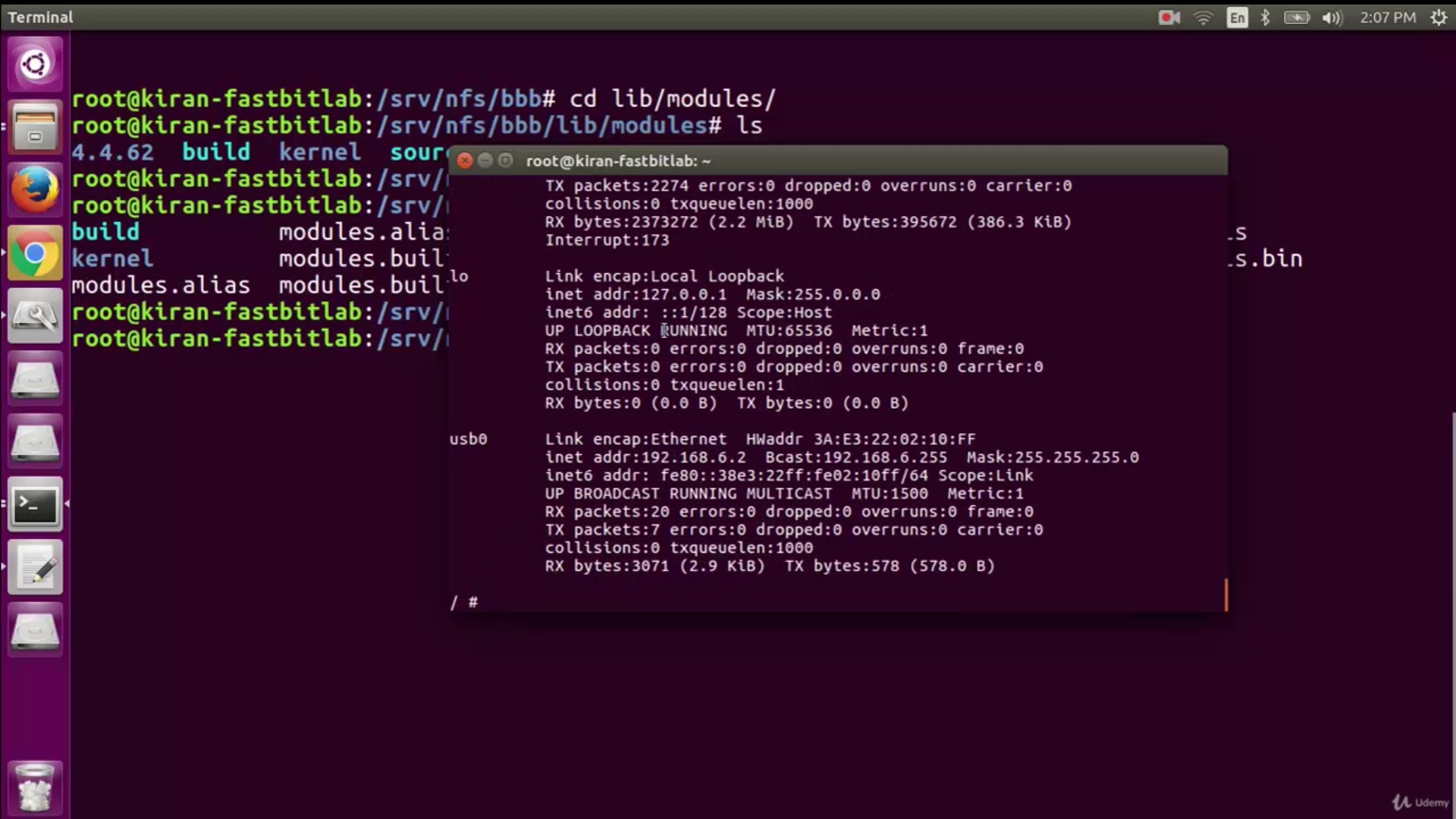Select the first removable drive icon in dock
This screenshot has height=819, width=1456.
pos(35,379)
